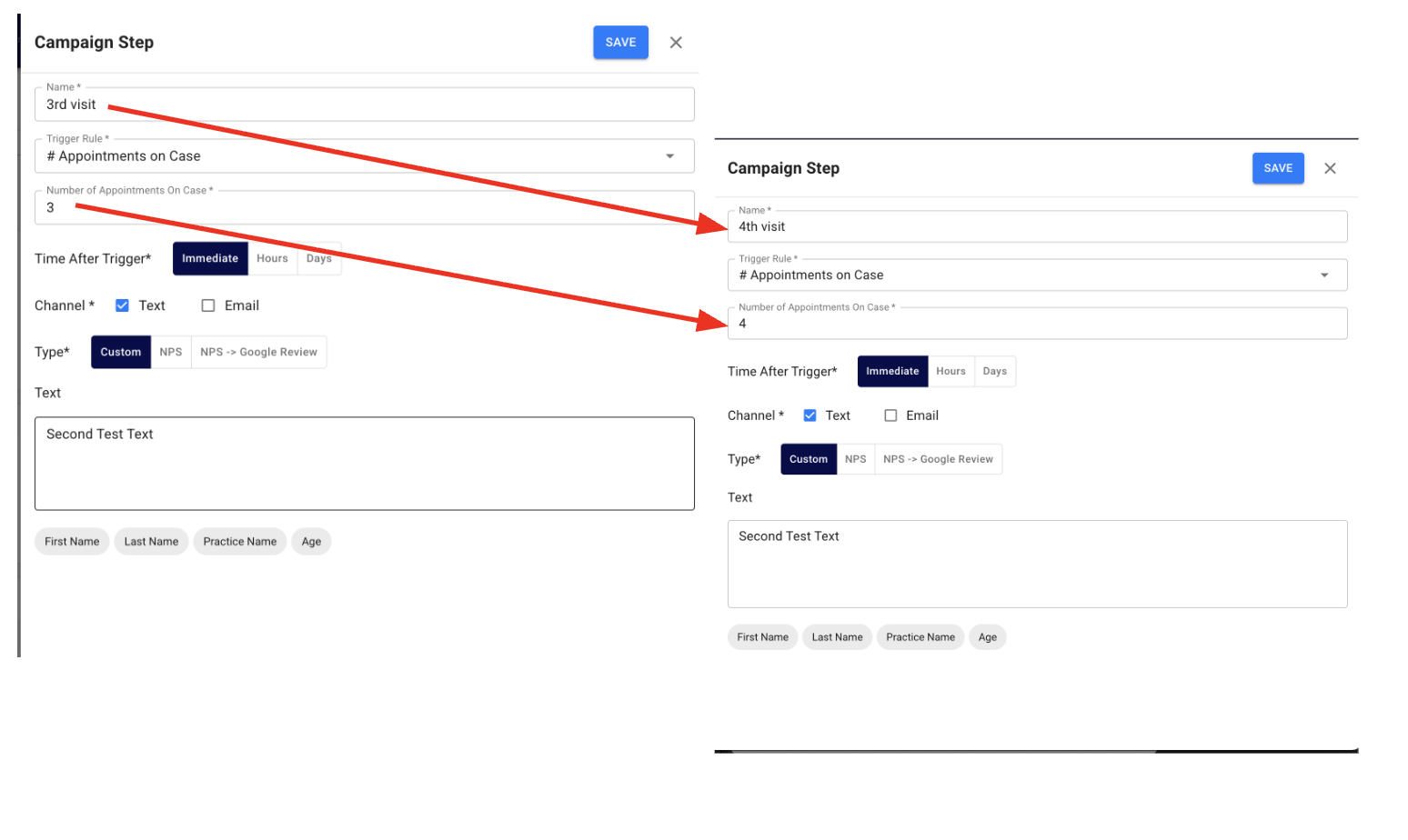The width and height of the screenshot is (1408, 840).
Task: Focus Number of Appointments field showing 3
Action: point(364,208)
